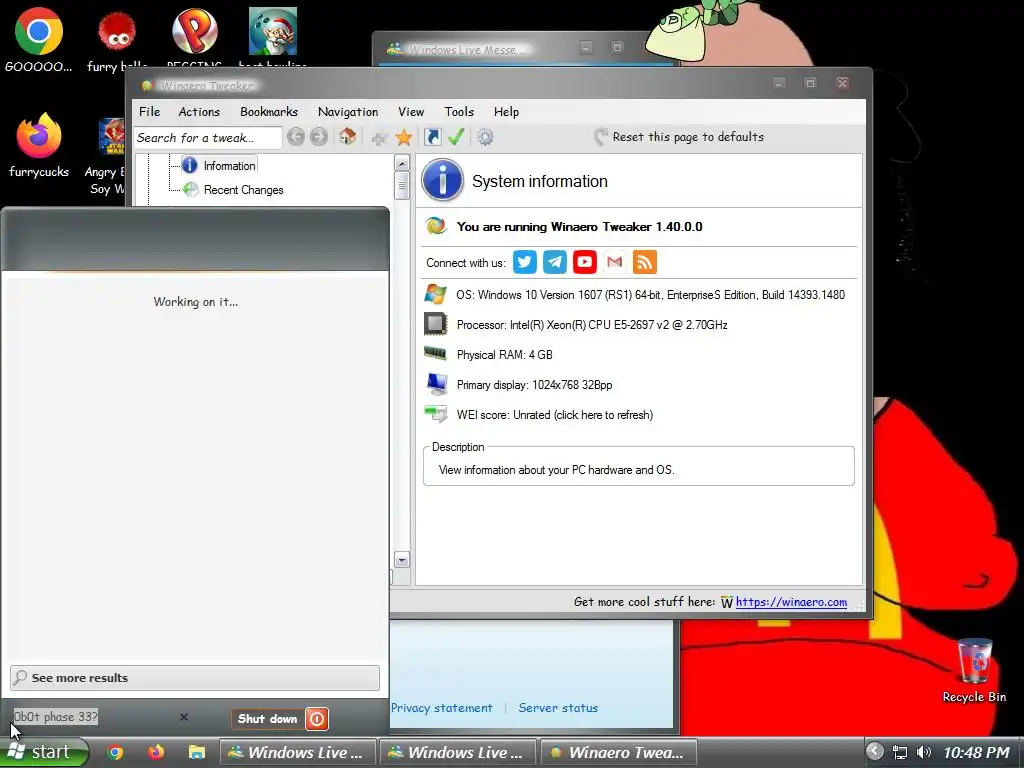The width and height of the screenshot is (1024, 768).
Task: Click the Physical RAM 4 GB line
Action: [x=504, y=355]
